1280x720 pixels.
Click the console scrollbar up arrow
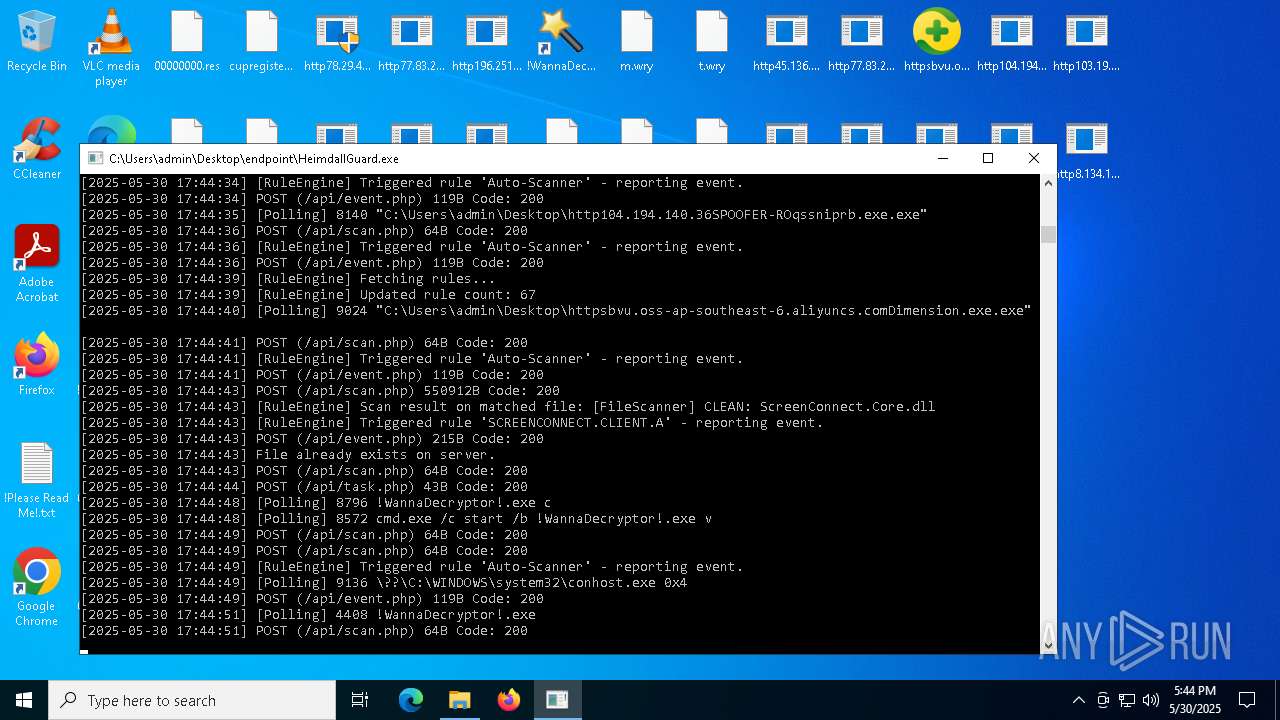pos(1048,183)
